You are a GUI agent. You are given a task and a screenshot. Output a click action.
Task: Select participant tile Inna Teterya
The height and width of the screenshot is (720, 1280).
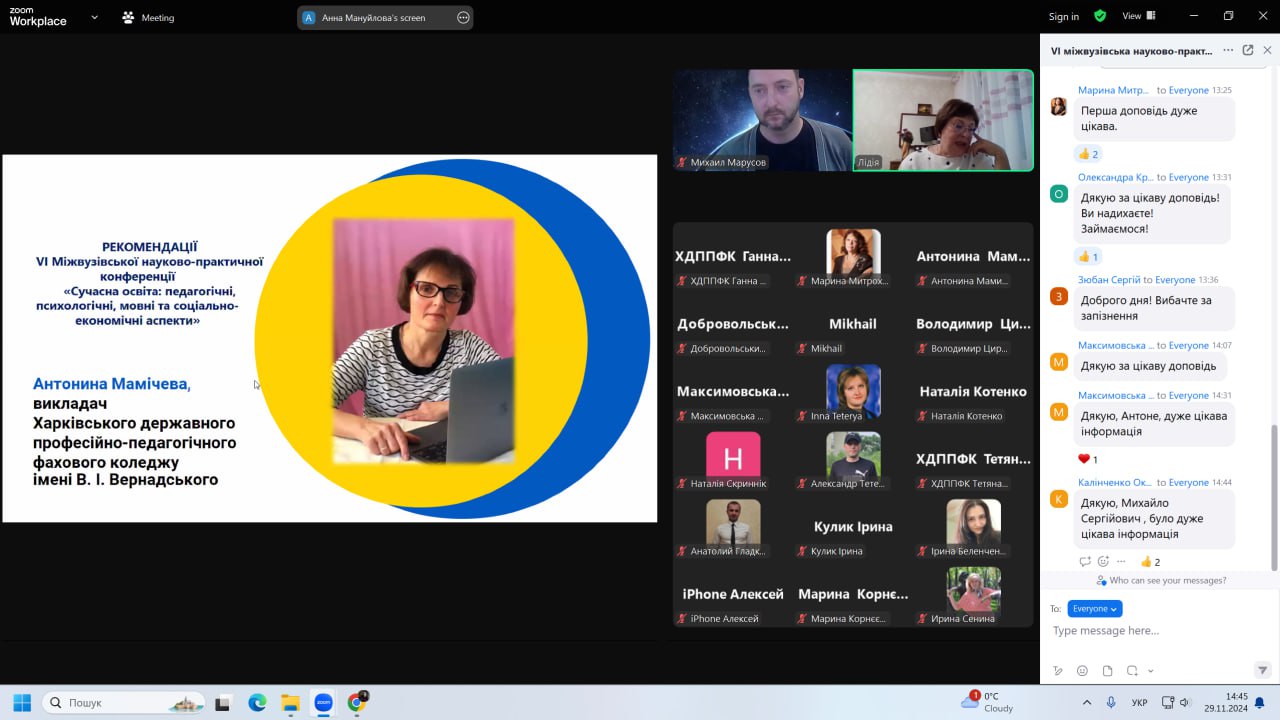tap(852, 393)
